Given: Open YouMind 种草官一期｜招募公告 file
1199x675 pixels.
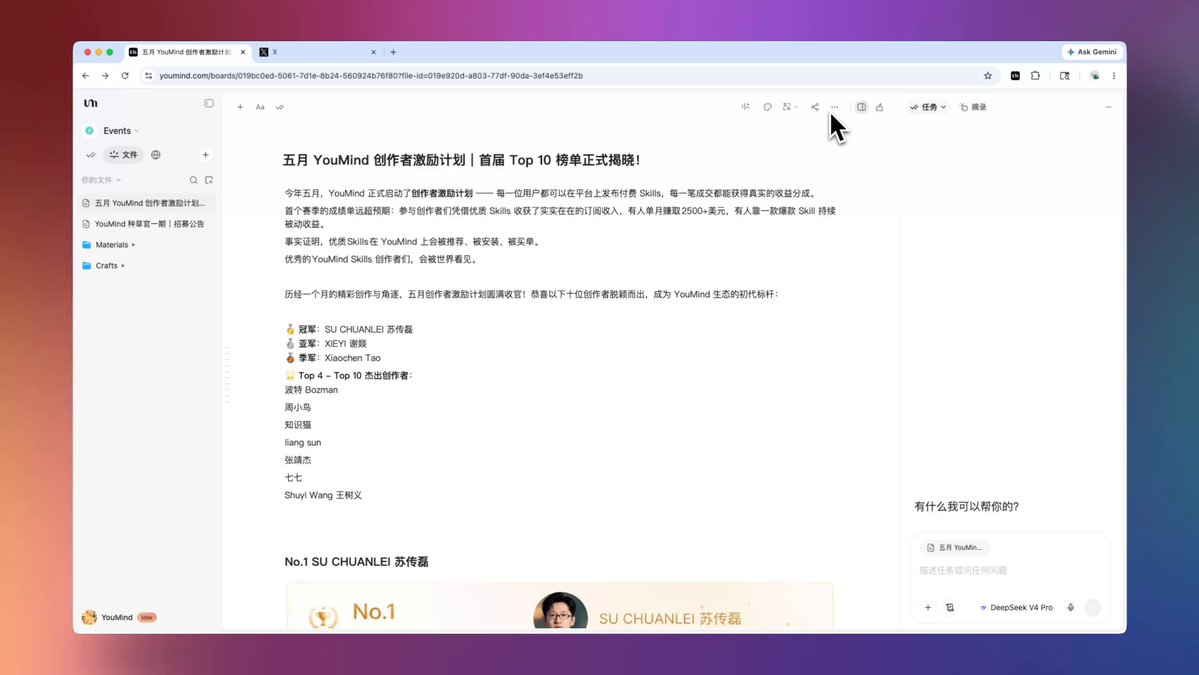Looking at the screenshot, I should [x=148, y=224].
